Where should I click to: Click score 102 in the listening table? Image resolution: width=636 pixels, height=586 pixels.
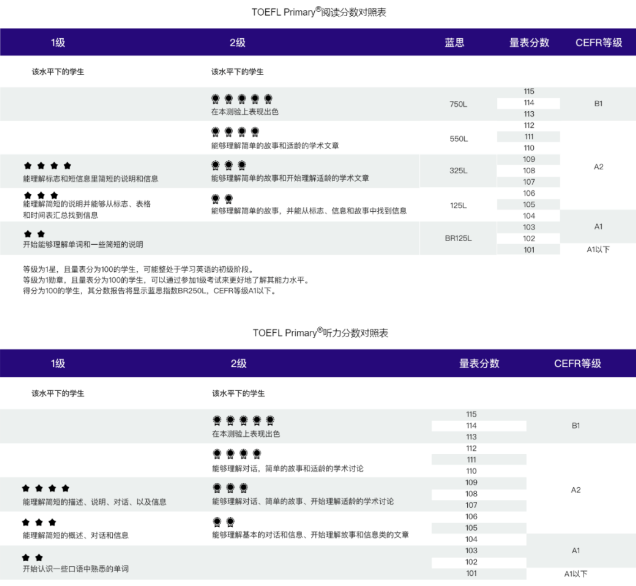(471, 562)
